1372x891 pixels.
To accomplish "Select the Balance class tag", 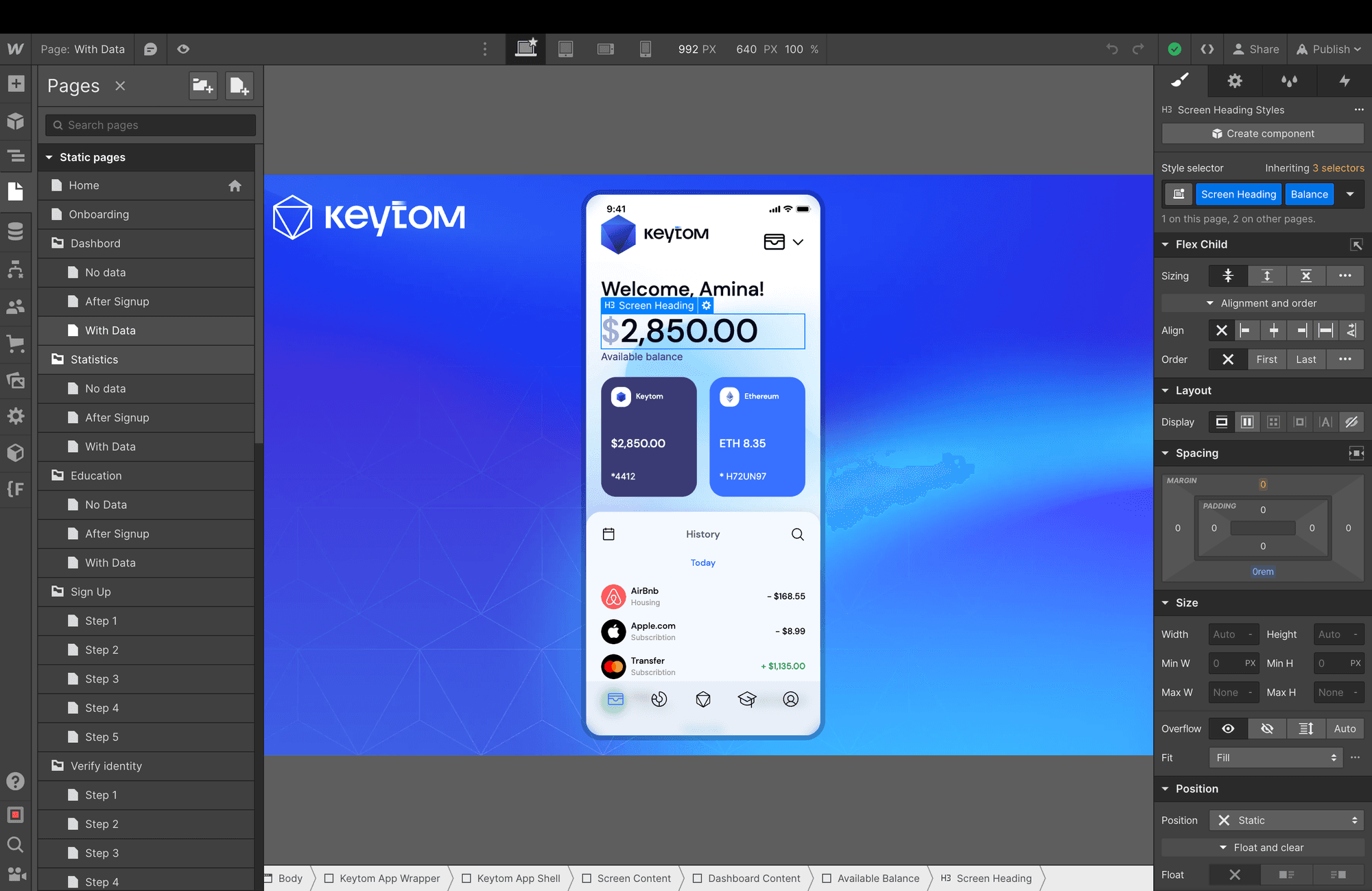I will tap(1309, 194).
